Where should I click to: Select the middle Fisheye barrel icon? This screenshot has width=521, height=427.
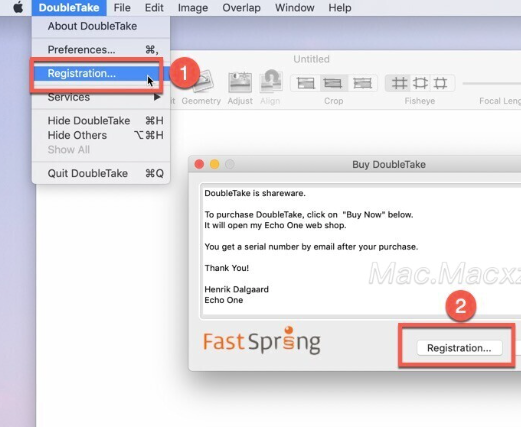coord(420,83)
